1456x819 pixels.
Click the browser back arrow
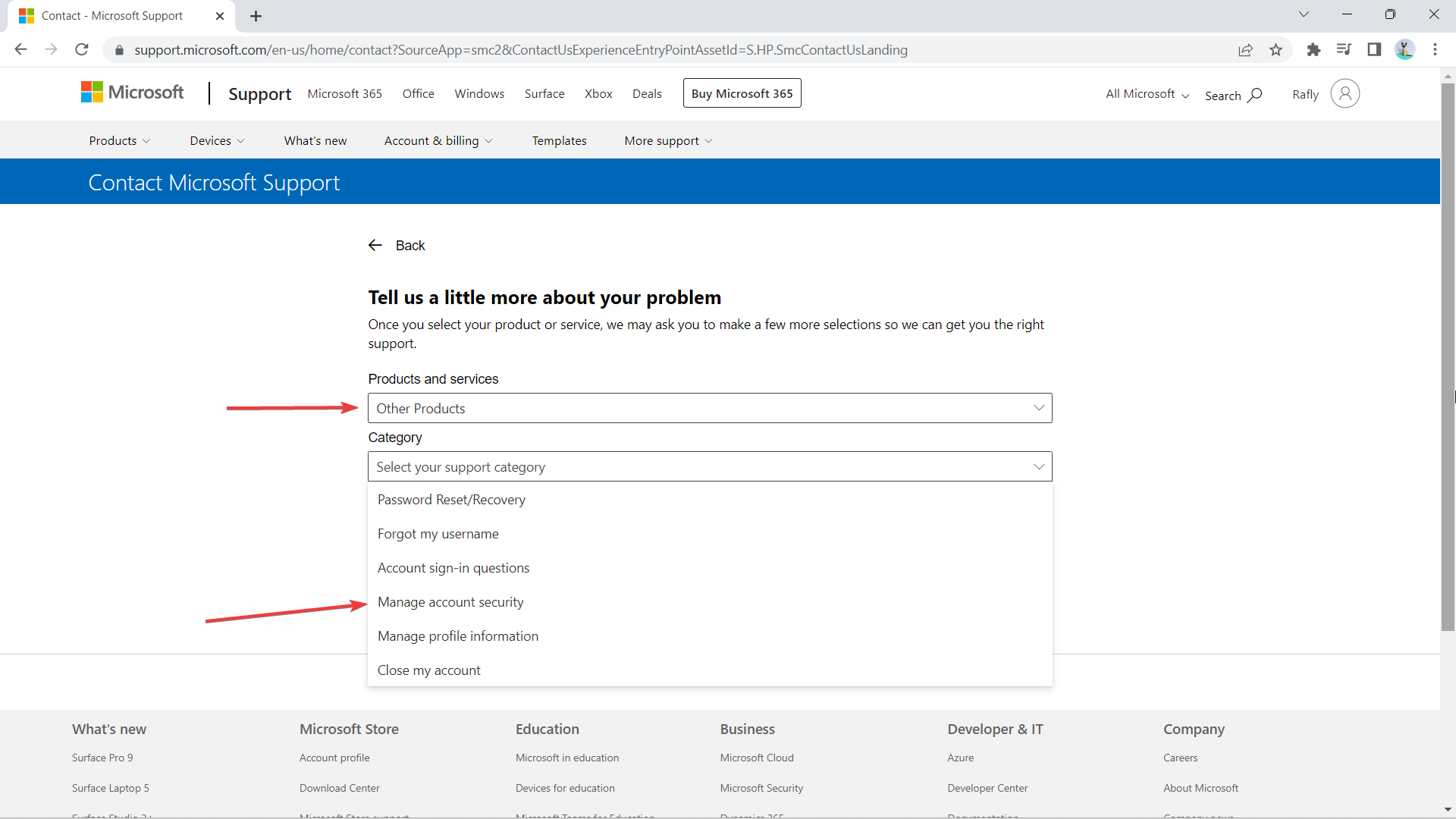point(20,49)
